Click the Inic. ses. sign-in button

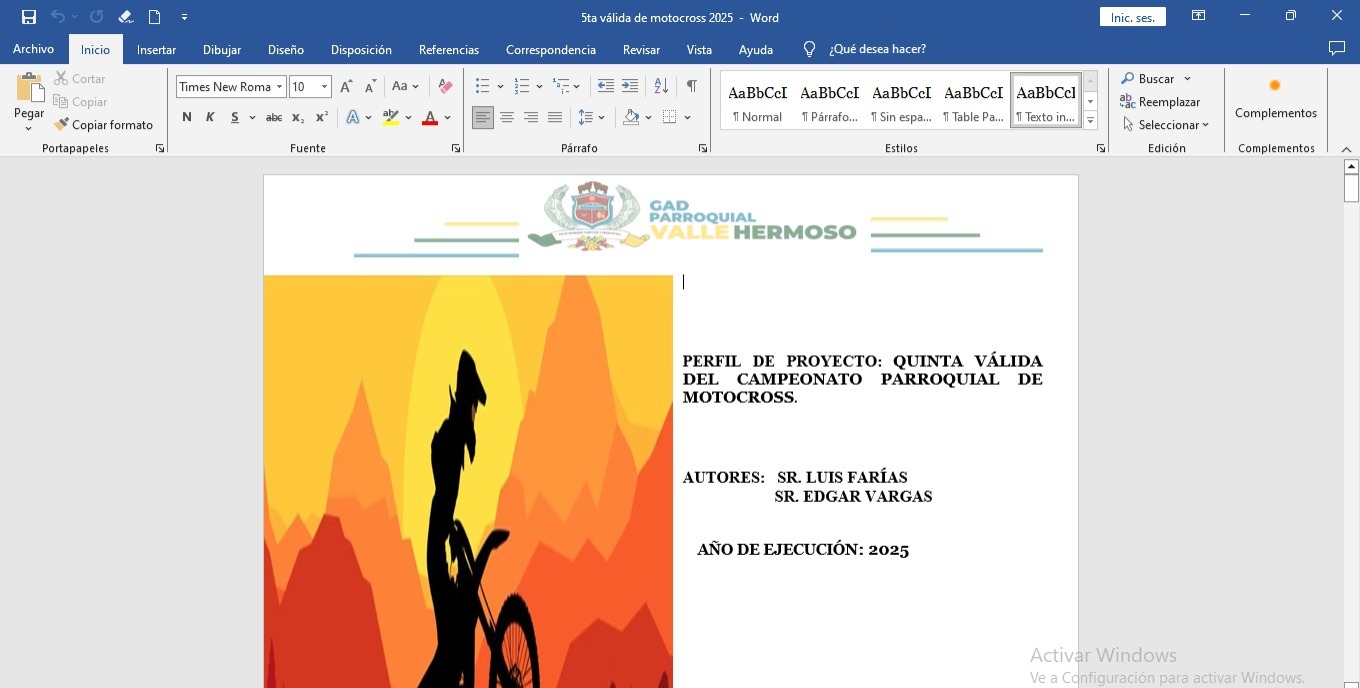tap(1132, 17)
